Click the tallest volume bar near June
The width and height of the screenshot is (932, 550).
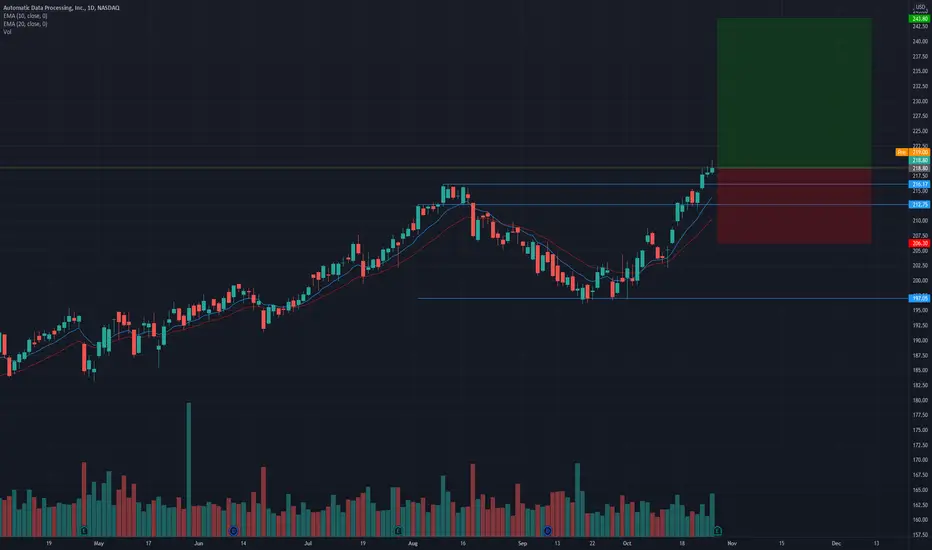tap(189, 470)
